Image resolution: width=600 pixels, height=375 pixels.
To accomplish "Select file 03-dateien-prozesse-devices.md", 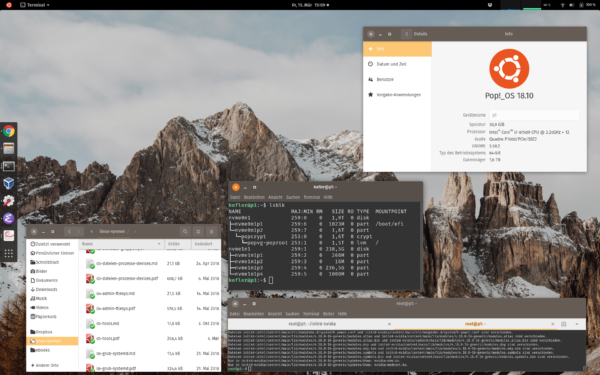I will tap(150, 264).
